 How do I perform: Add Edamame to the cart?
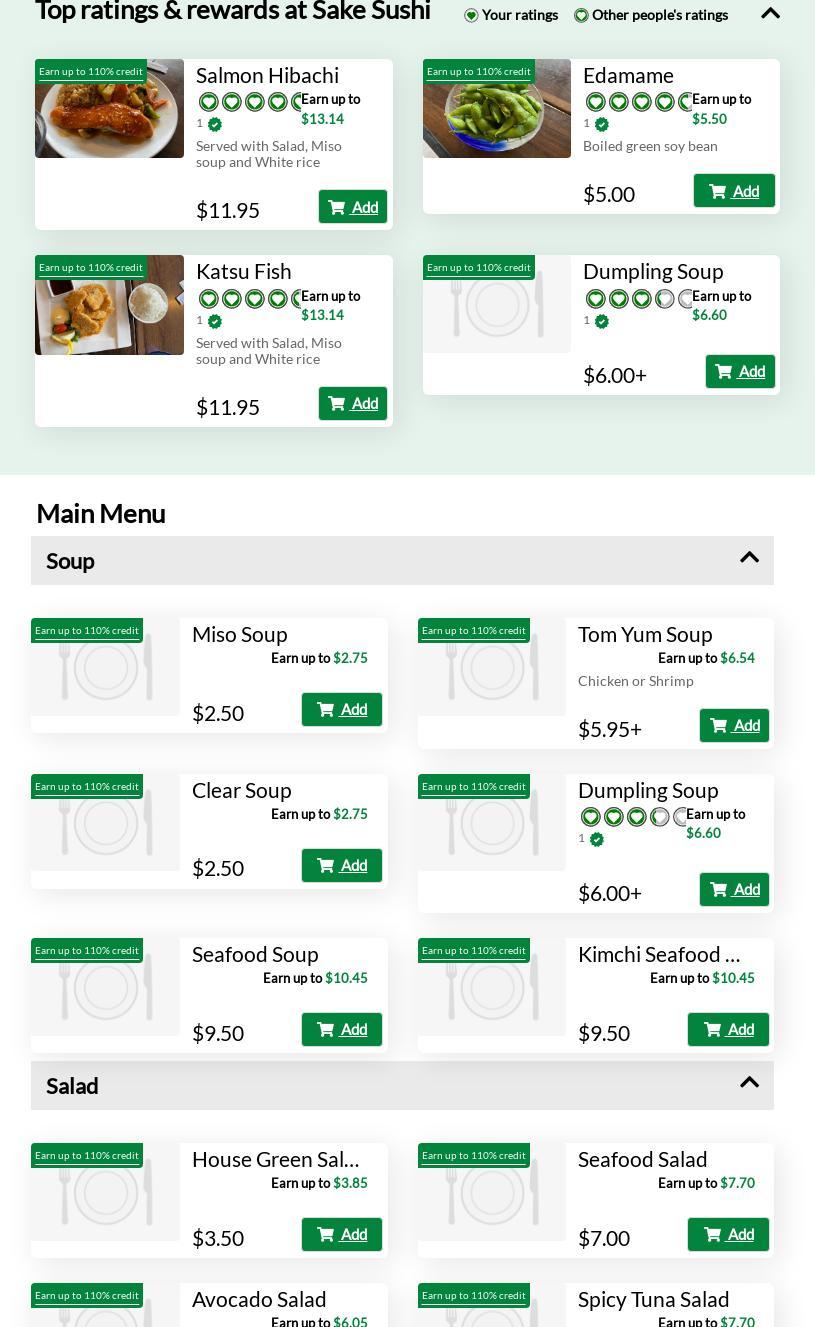pyautogui.click(x=734, y=191)
